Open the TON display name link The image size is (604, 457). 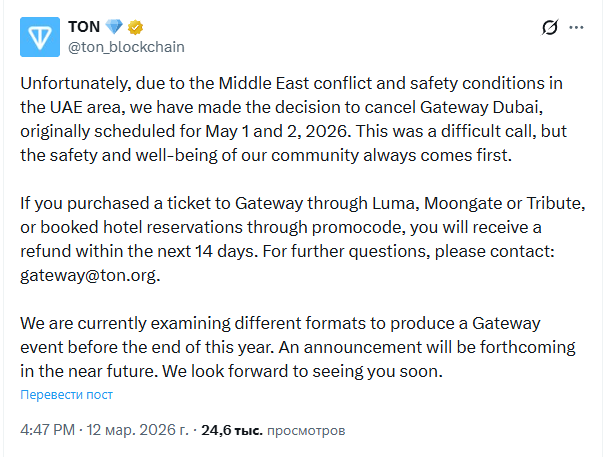click(x=82, y=26)
